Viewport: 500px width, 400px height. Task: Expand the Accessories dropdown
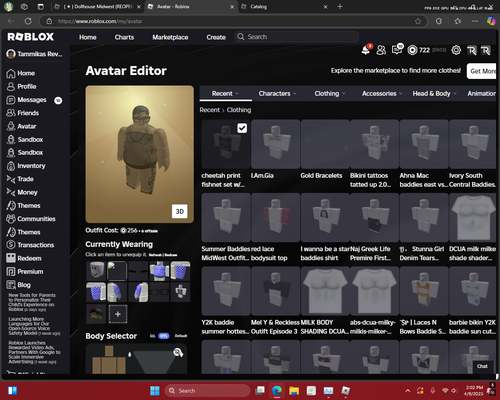(x=382, y=94)
